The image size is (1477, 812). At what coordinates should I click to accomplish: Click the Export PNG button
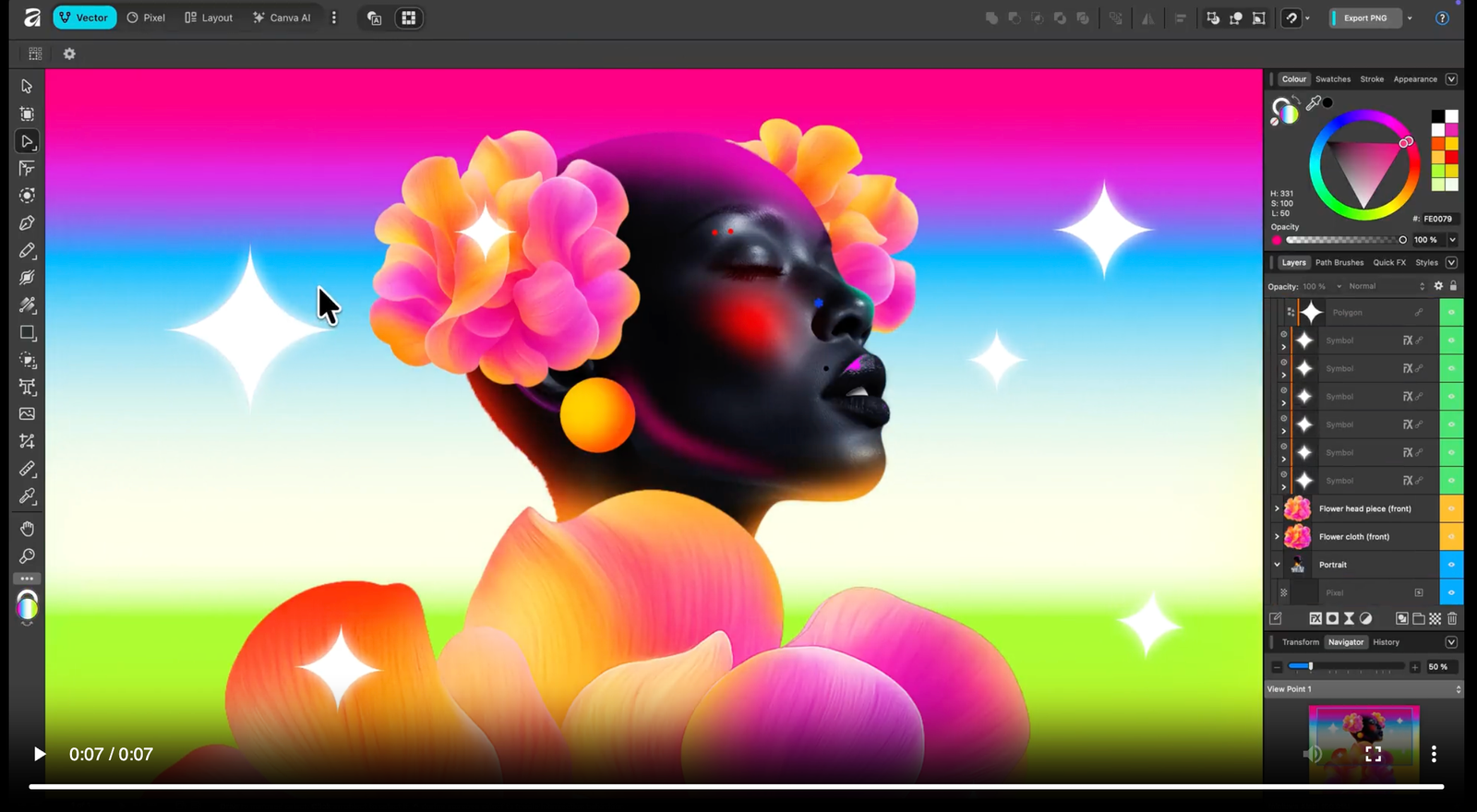pos(1365,18)
